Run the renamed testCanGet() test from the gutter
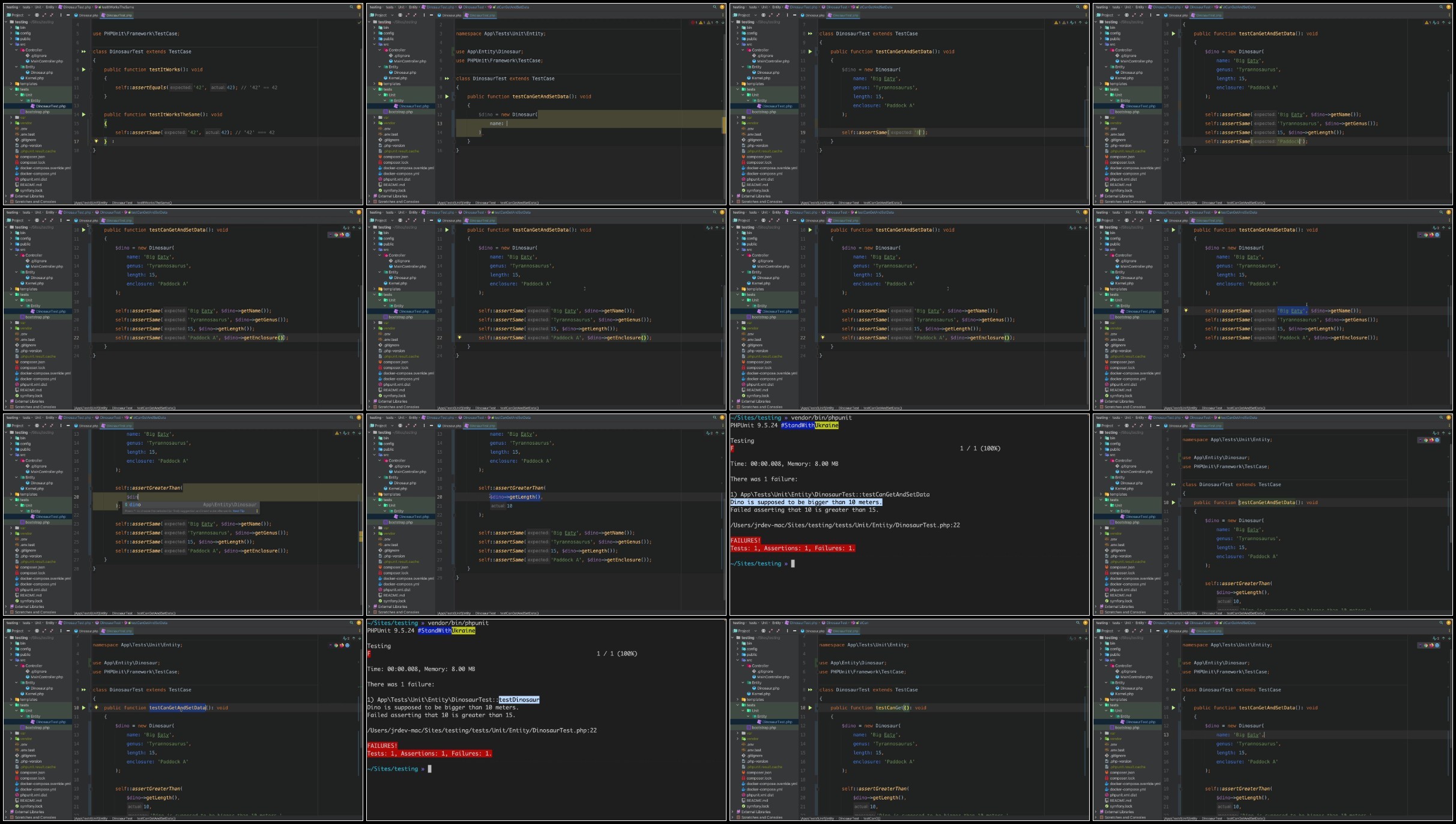This screenshot has height=824, width=1456. click(810, 708)
